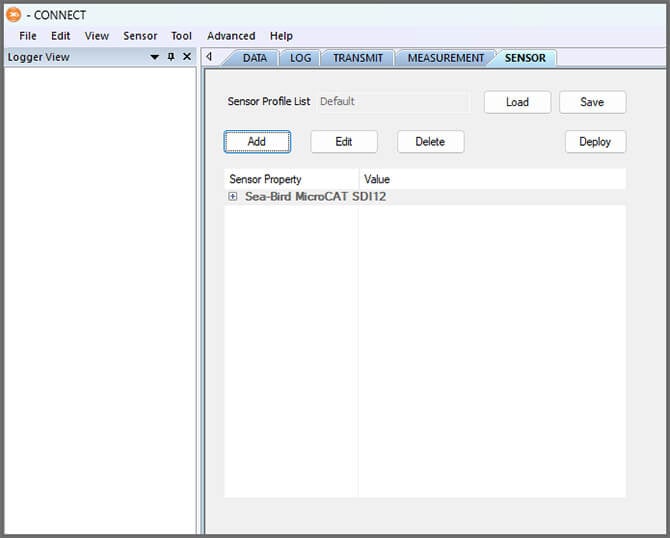Image resolution: width=670 pixels, height=538 pixels.
Task: Open the View menu
Action: pos(97,36)
